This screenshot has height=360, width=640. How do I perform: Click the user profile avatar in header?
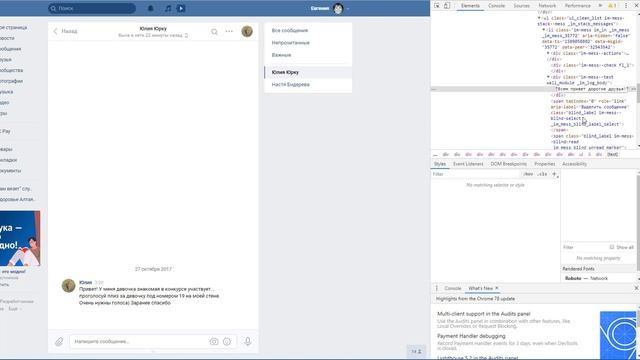[338, 8]
